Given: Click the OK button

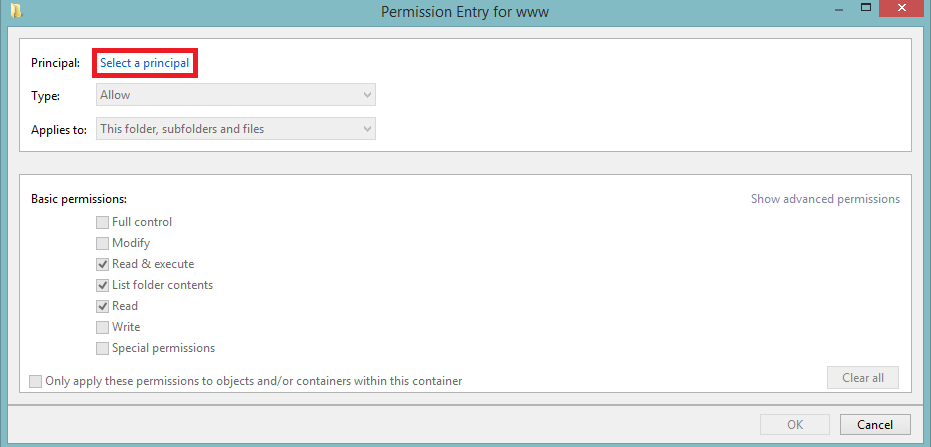Looking at the screenshot, I should pos(795,424).
